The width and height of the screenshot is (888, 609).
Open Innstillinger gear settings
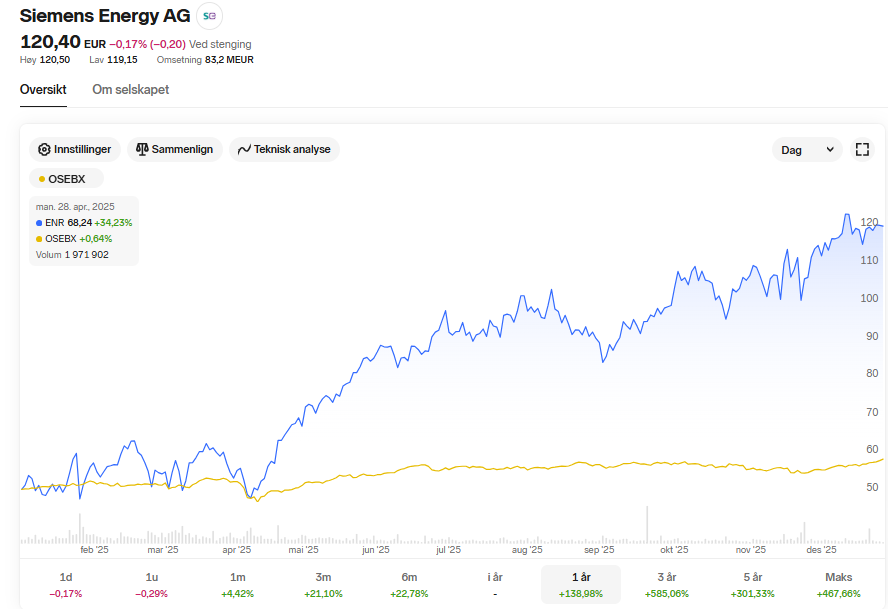coord(76,149)
